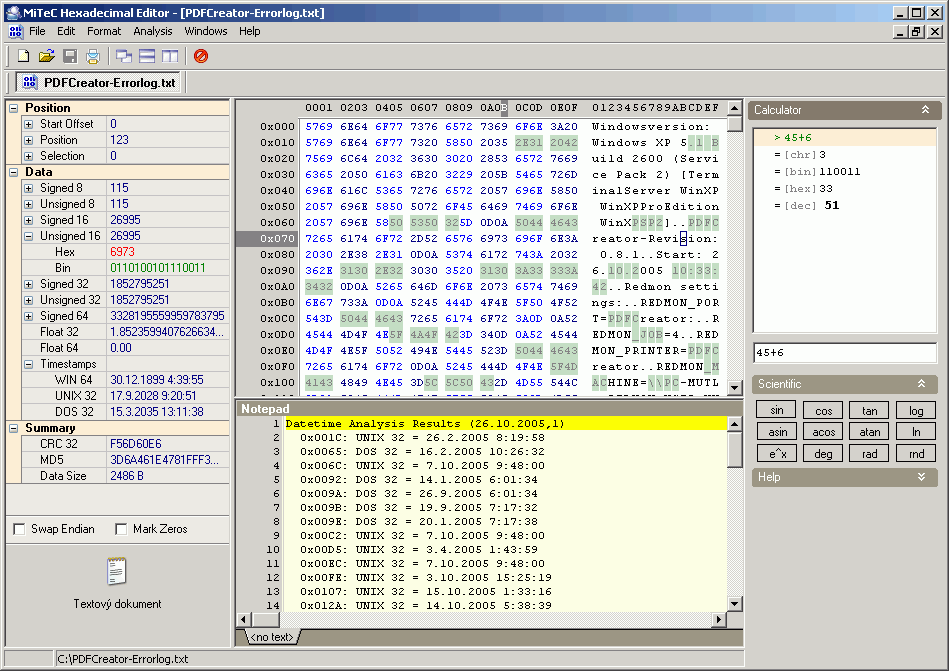949x671 pixels.
Task: Click the Print toolbar icon
Action: (93, 56)
